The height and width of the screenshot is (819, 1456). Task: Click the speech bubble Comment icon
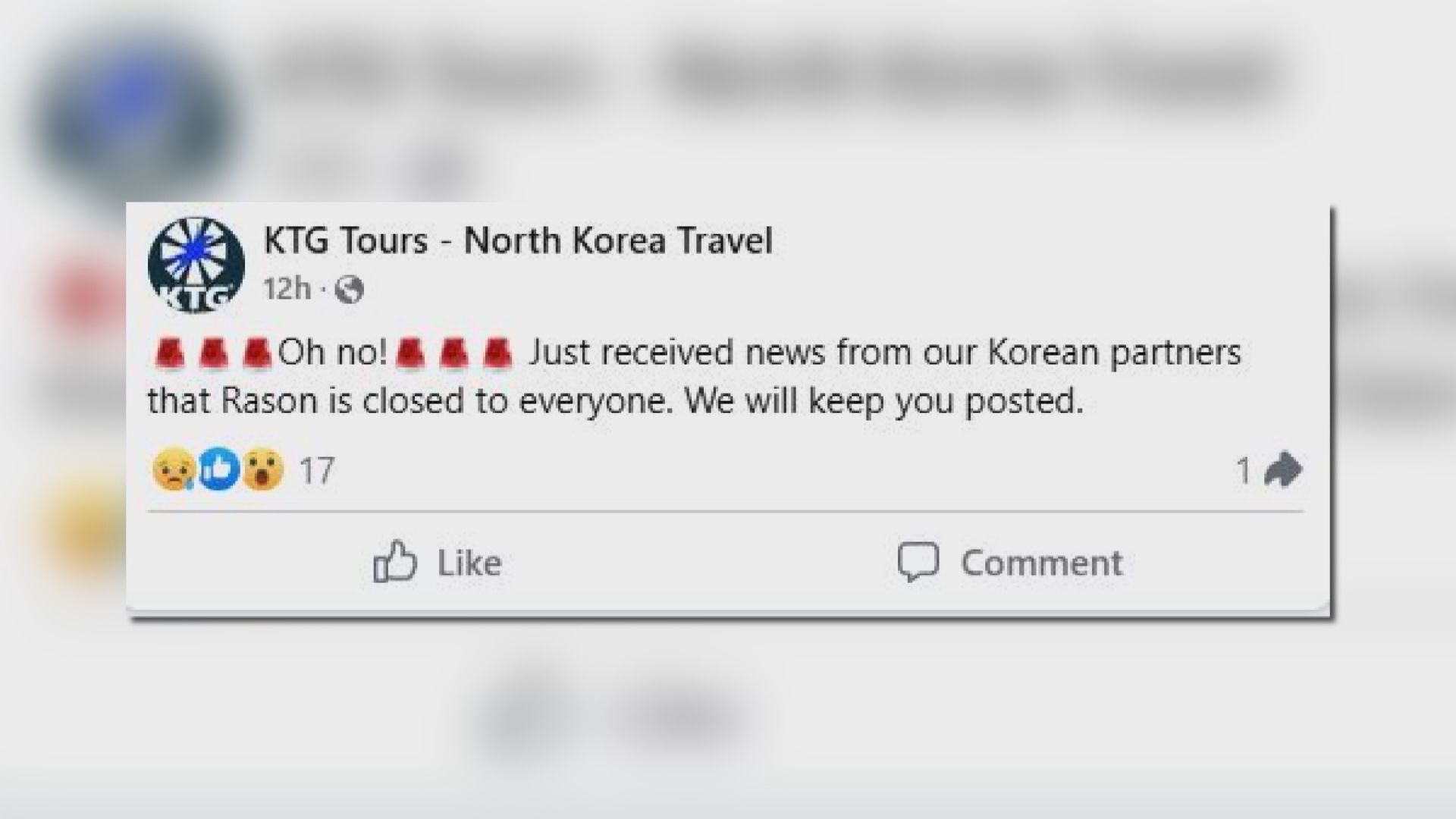coord(919,562)
